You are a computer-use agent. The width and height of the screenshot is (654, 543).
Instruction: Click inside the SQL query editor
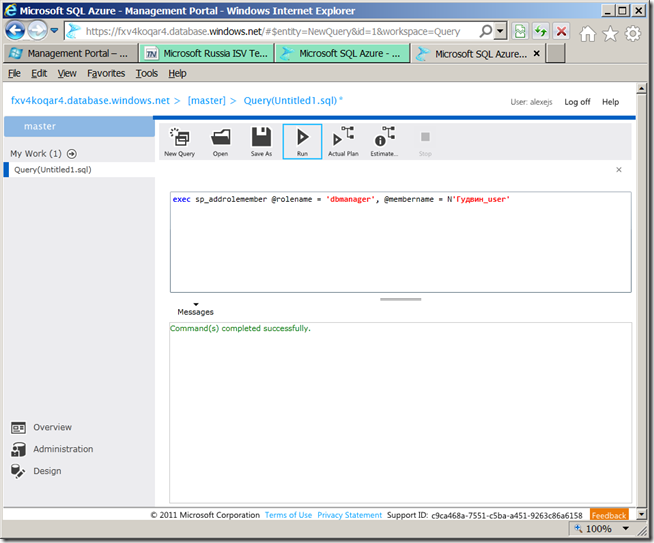click(400, 242)
